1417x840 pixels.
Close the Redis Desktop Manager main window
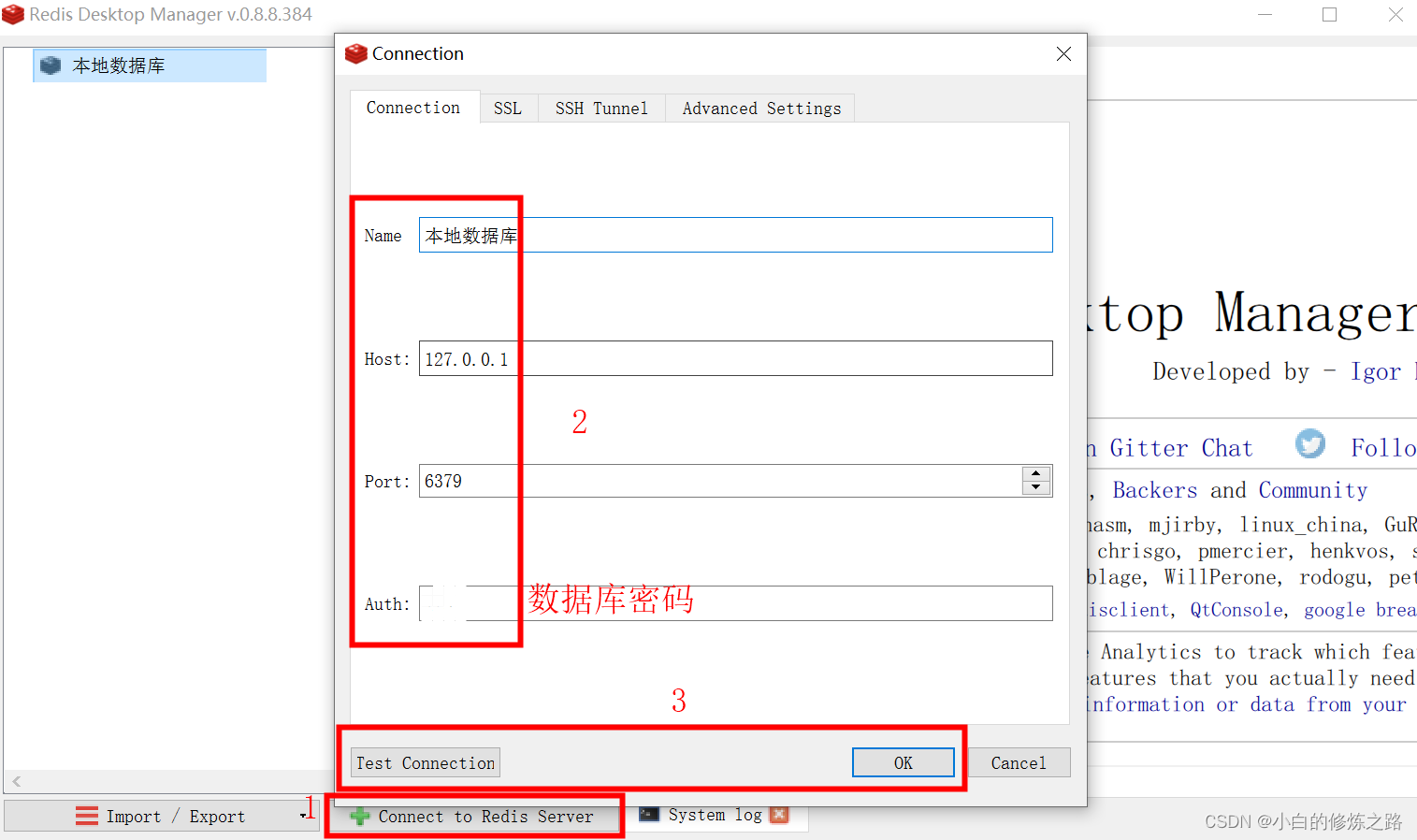[x=1395, y=15]
